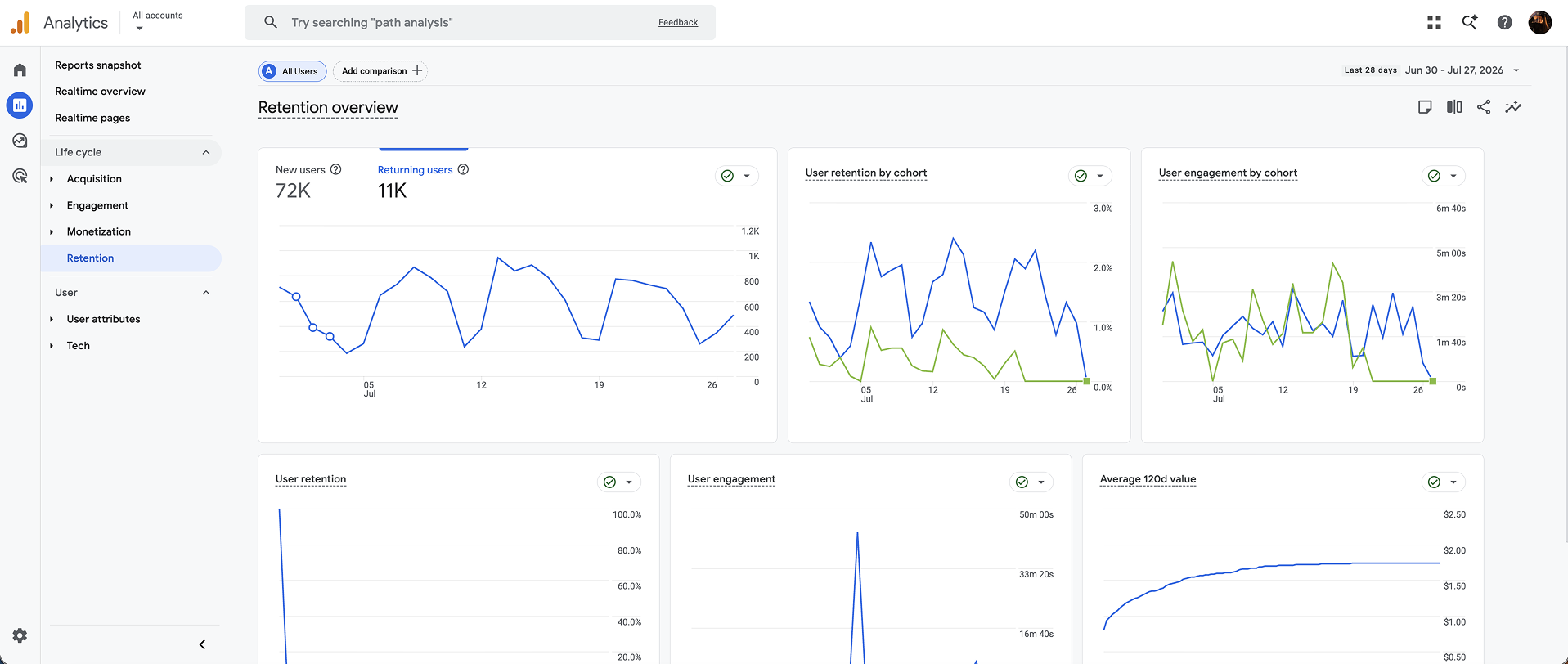
Task: Switch to the New users metric tab
Action: [308, 182]
